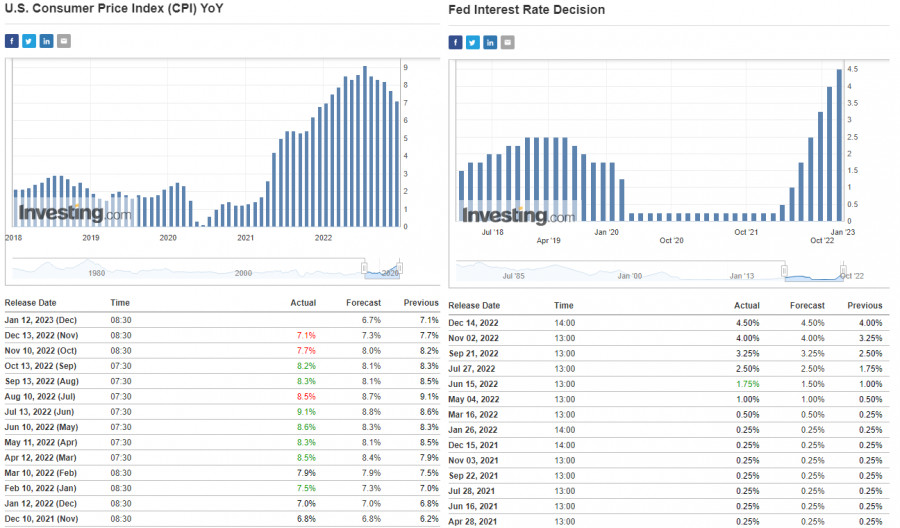Click the CPI chart range navigator handle
Image resolution: width=900 pixels, height=528 pixels.
point(365,269)
